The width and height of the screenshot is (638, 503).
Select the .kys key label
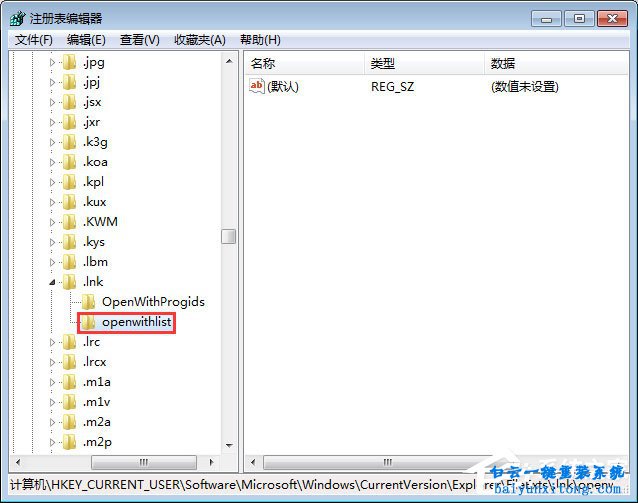[x=94, y=242]
